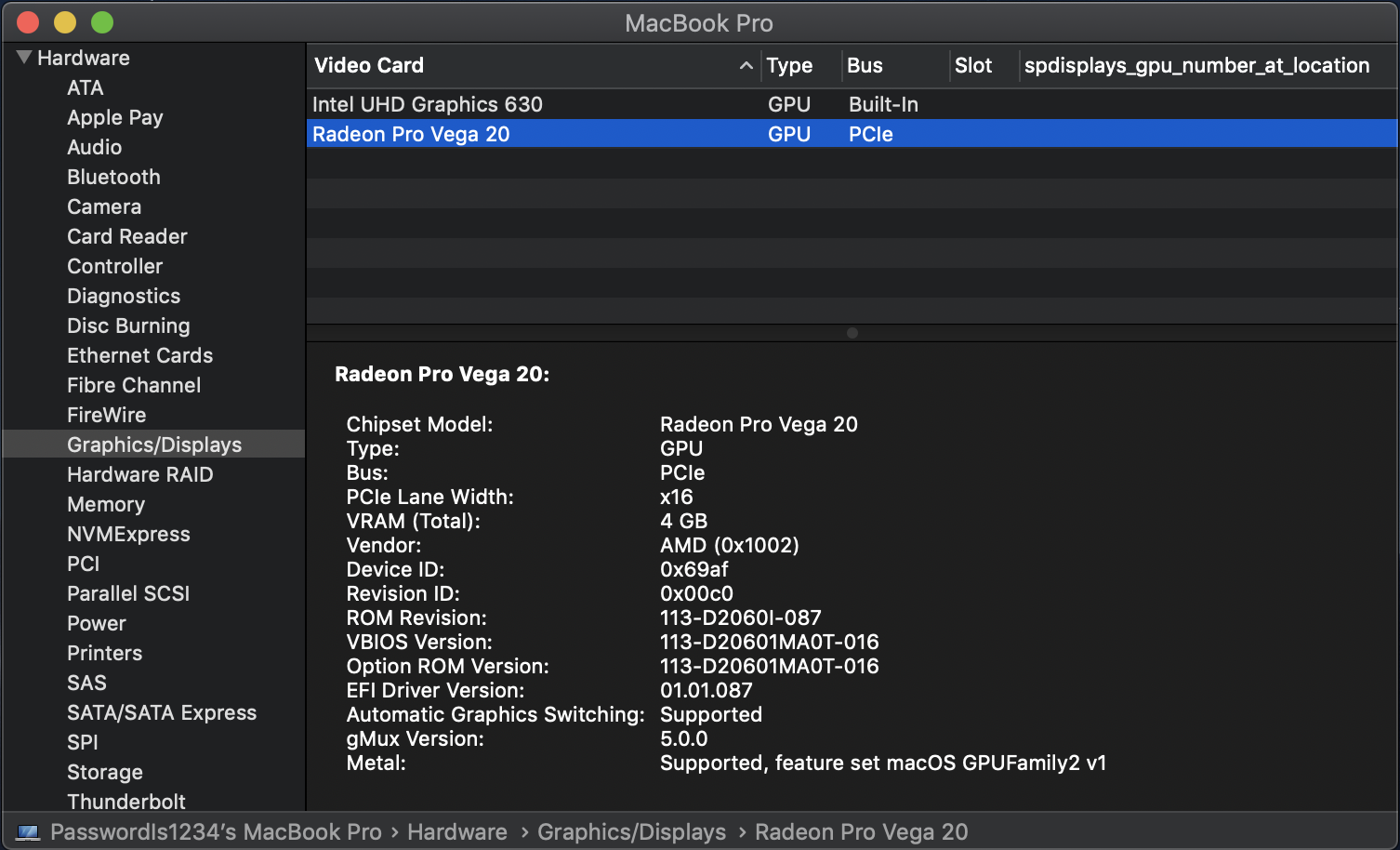Click the gMux Version value 5.0.0

coord(684,738)
